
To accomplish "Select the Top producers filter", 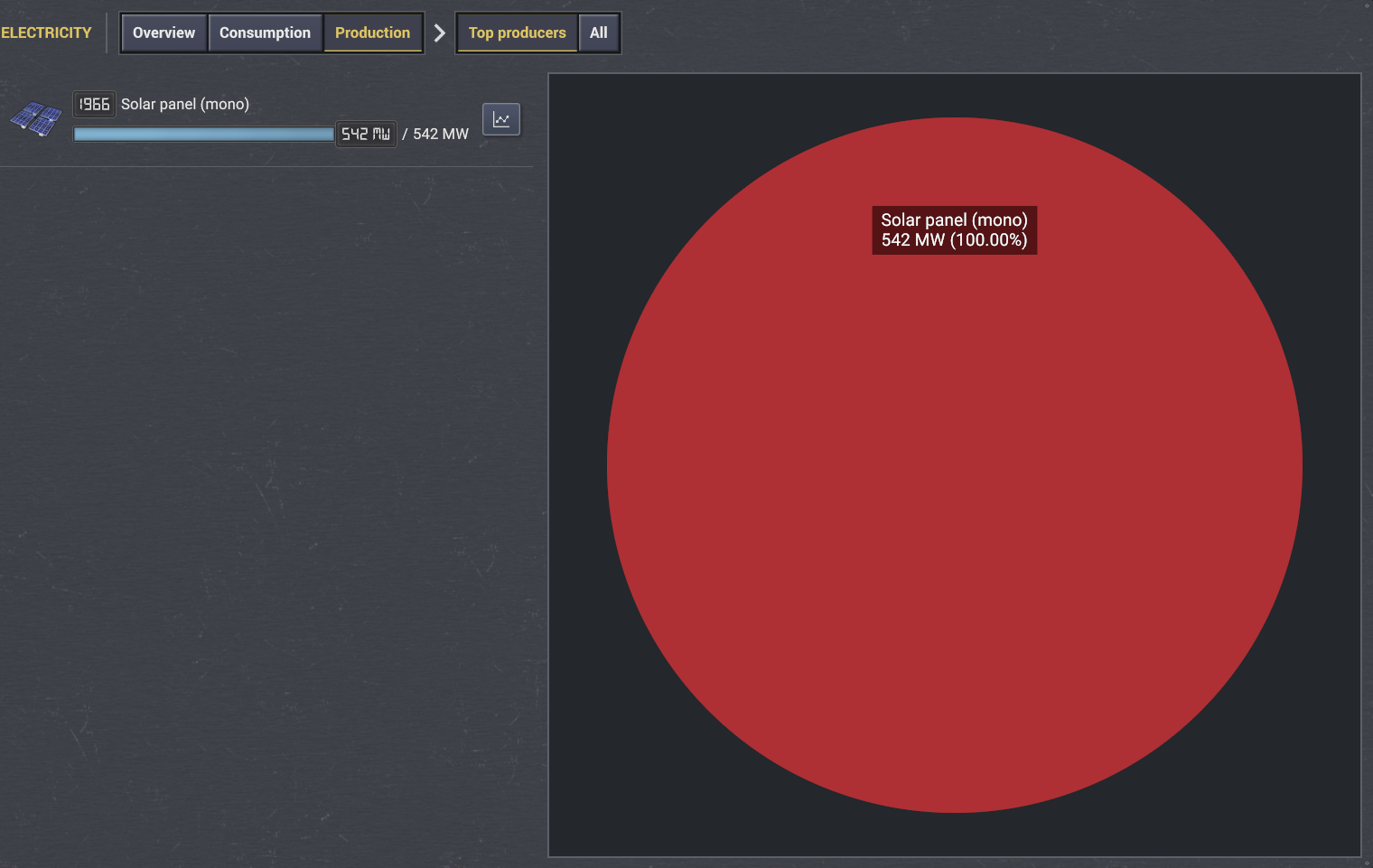I will click(x=517, y=33).
